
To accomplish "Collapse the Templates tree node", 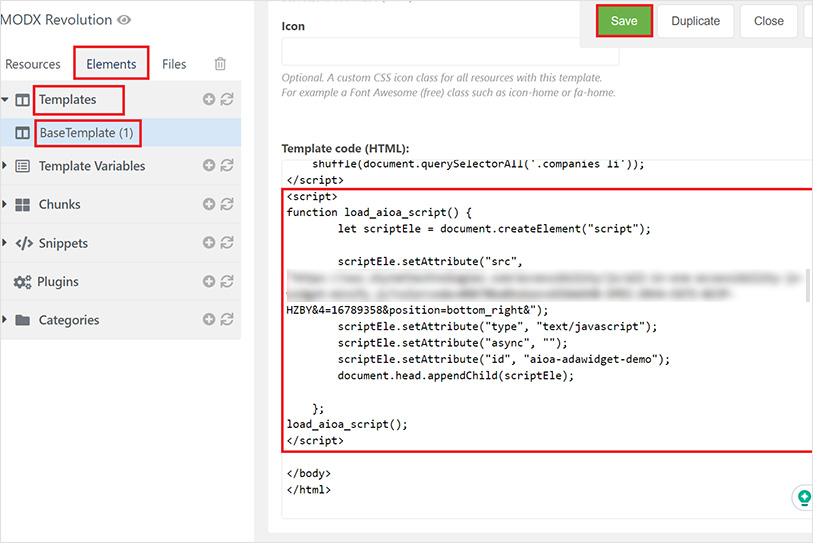I will [x=5, y=99].
